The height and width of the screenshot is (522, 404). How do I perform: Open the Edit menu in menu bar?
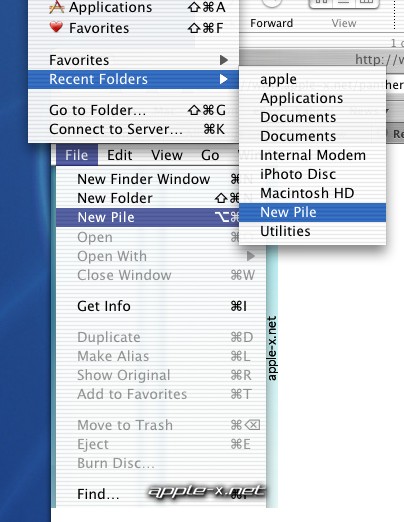(x=120, y=155)
